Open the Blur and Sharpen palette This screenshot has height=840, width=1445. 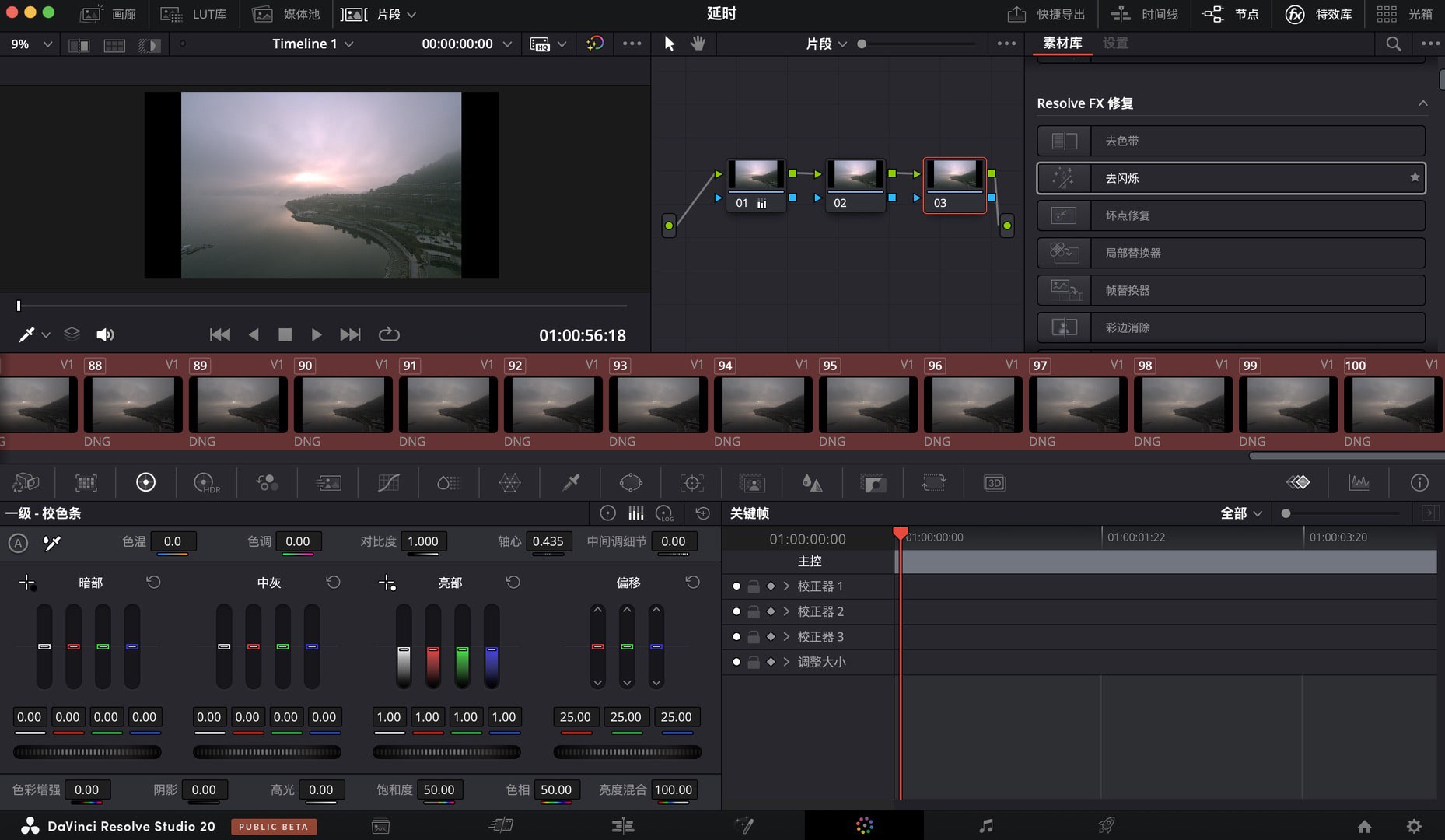(812, 483)
